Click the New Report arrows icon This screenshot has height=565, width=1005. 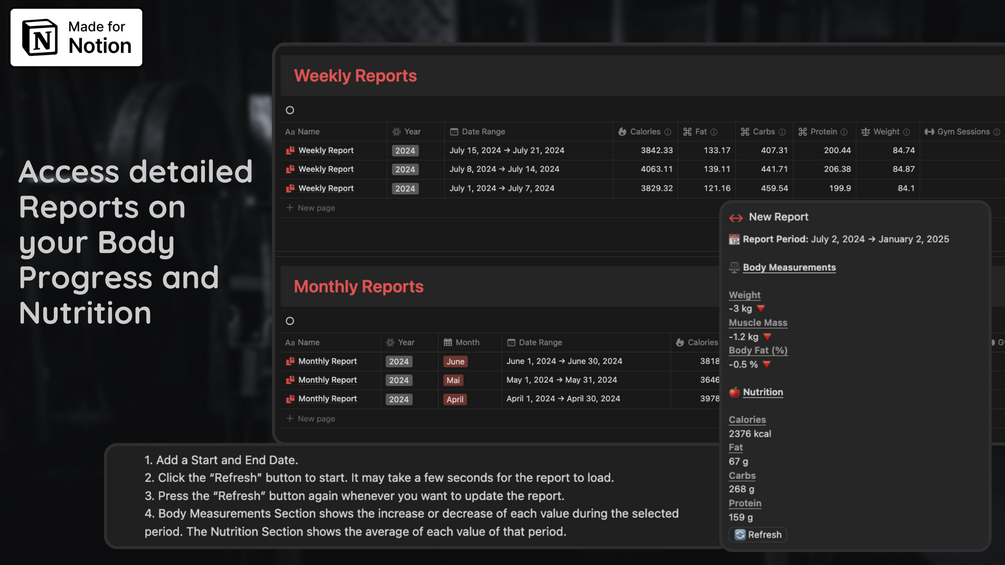736,218
